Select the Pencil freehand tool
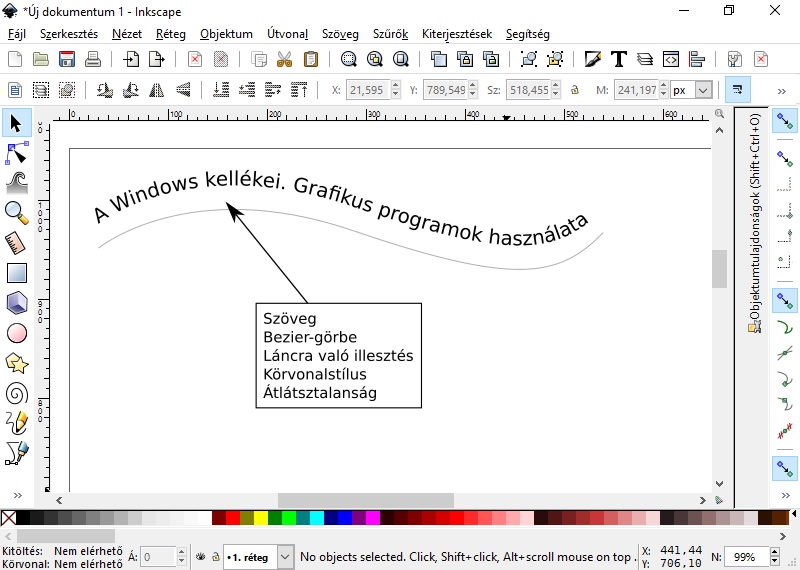This screenshot has width=800, height=570. pyautogui.click(x=16, y=423)
